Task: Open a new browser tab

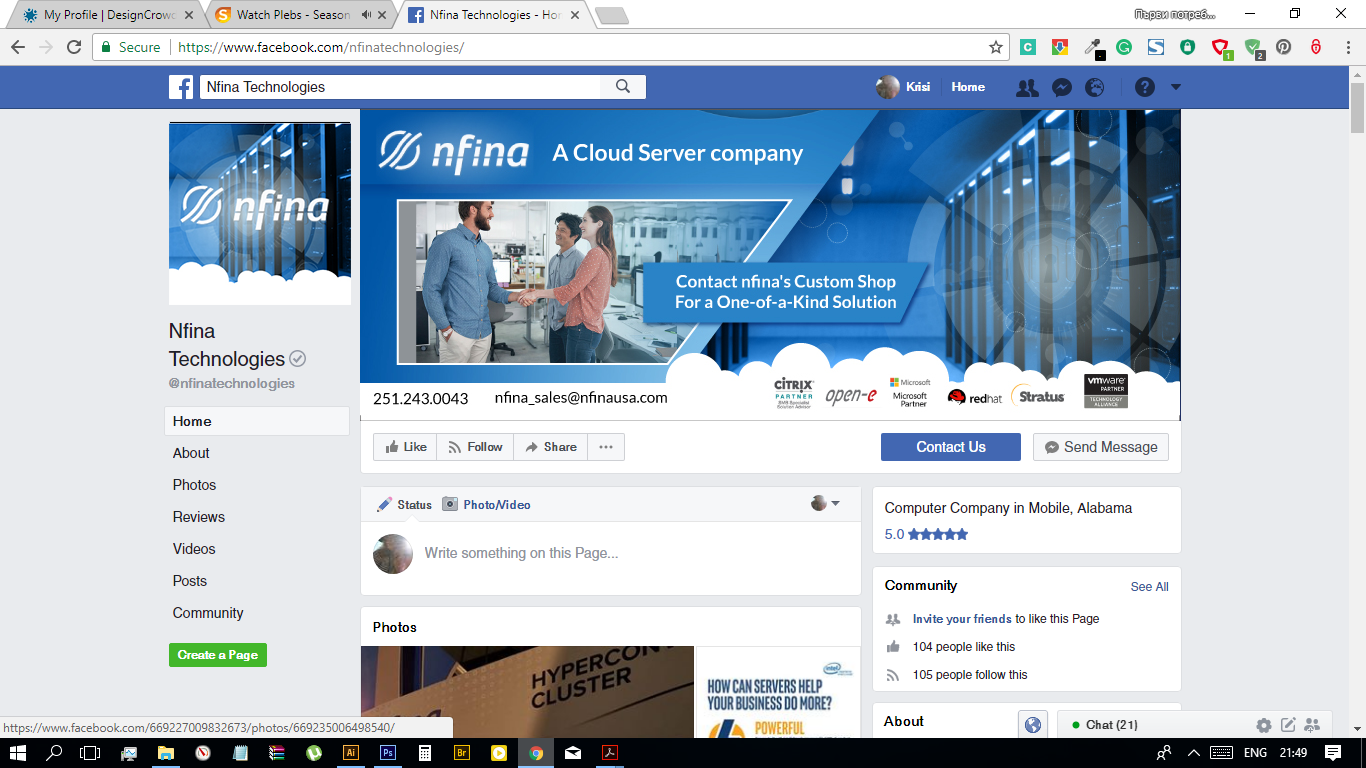Action: coord(611,15)
